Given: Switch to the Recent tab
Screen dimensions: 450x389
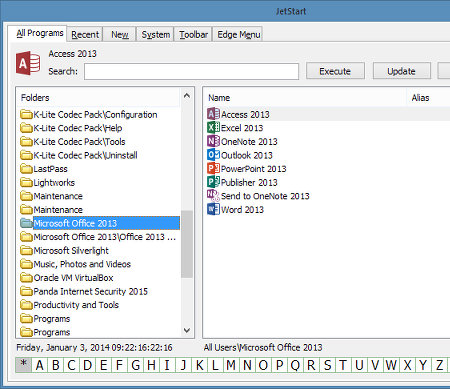Looking at the screenshot, I should [85, 35].
